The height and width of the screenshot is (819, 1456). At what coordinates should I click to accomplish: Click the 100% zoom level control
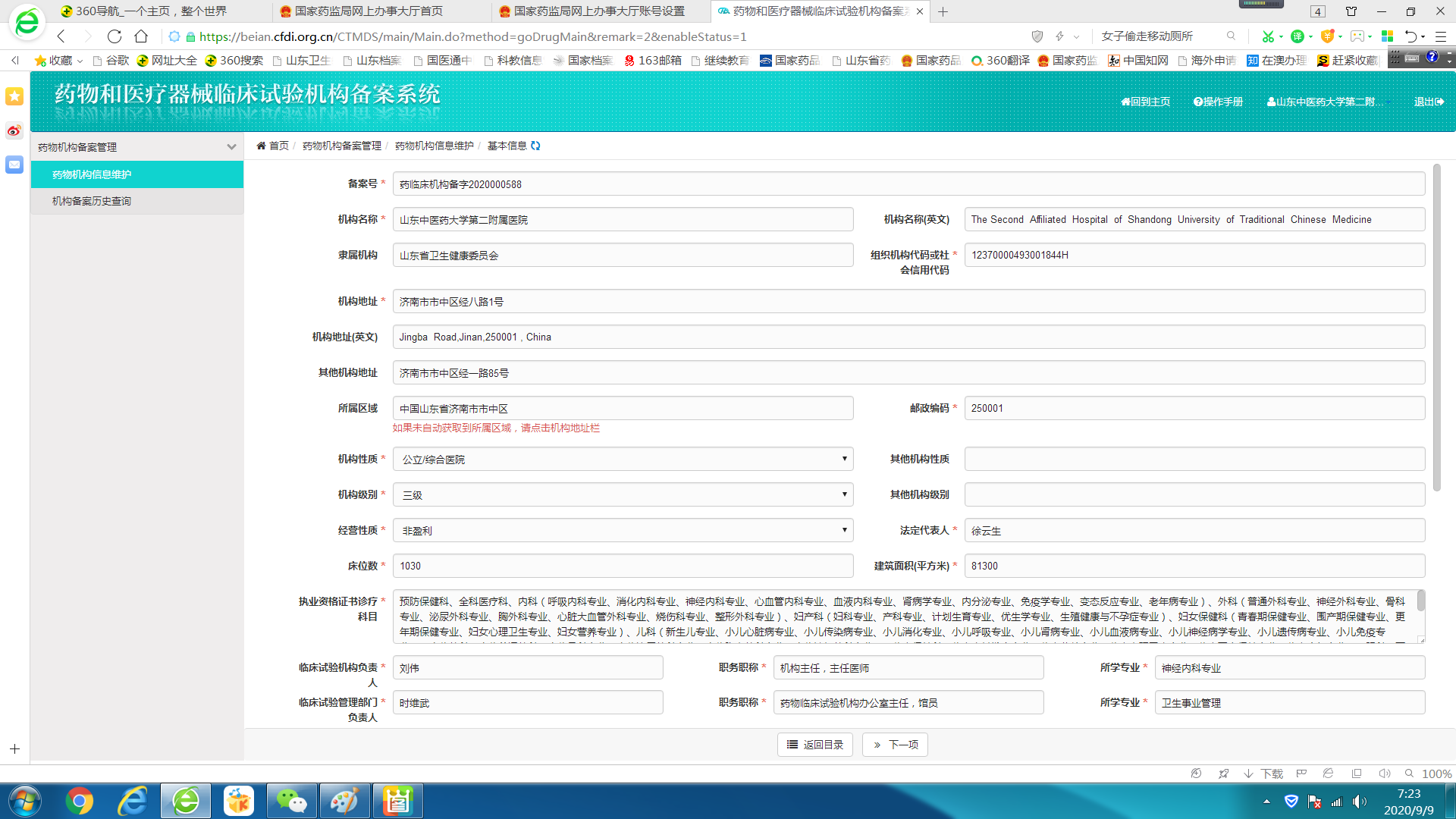coord(1436,773)
